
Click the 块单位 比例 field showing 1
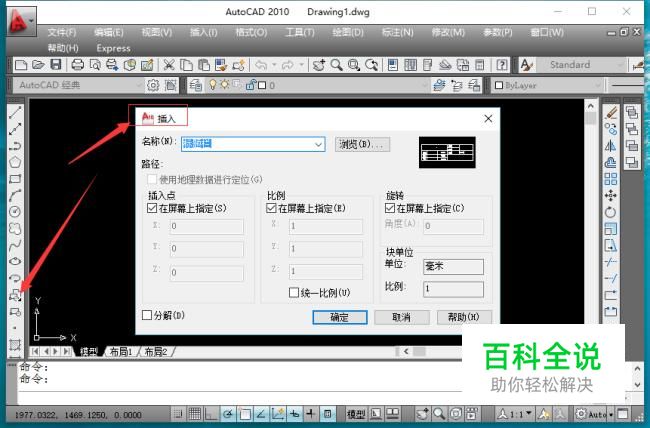coord(453,289)
